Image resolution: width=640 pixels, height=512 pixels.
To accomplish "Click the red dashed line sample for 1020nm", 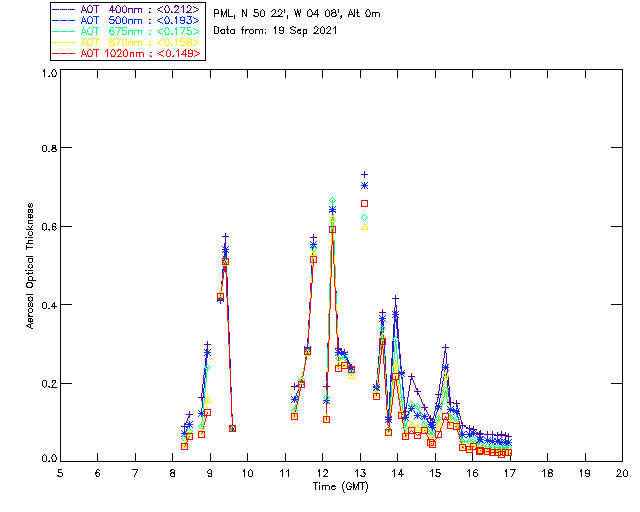I will [x=64, y=53].
